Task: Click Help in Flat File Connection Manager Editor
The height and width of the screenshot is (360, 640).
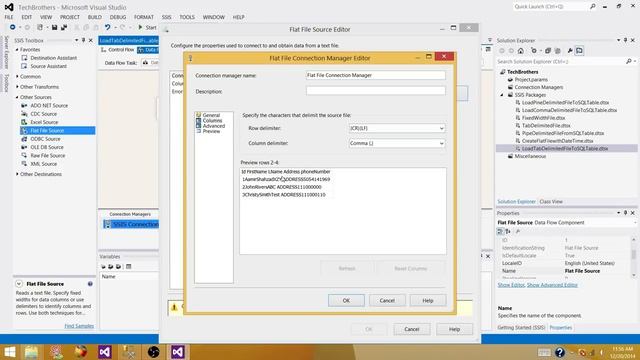Action: 428,300
